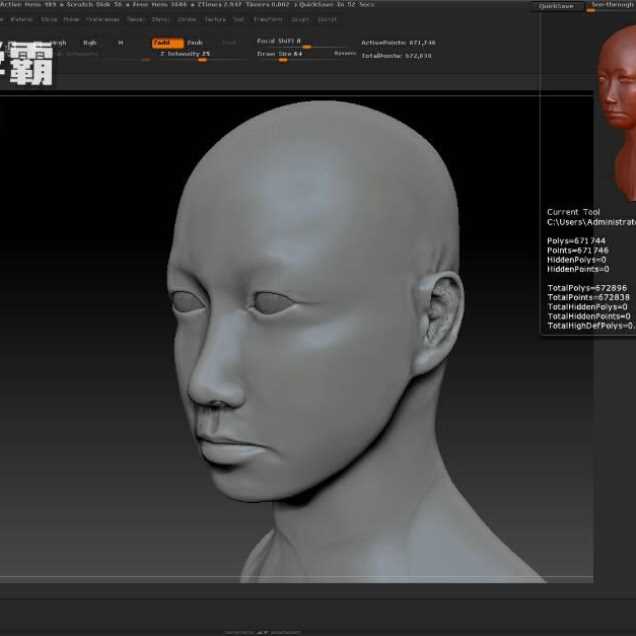Toggle the Zcut mode button
The width and height of the screenshot is (636, 636).
(x=229, y=43)
